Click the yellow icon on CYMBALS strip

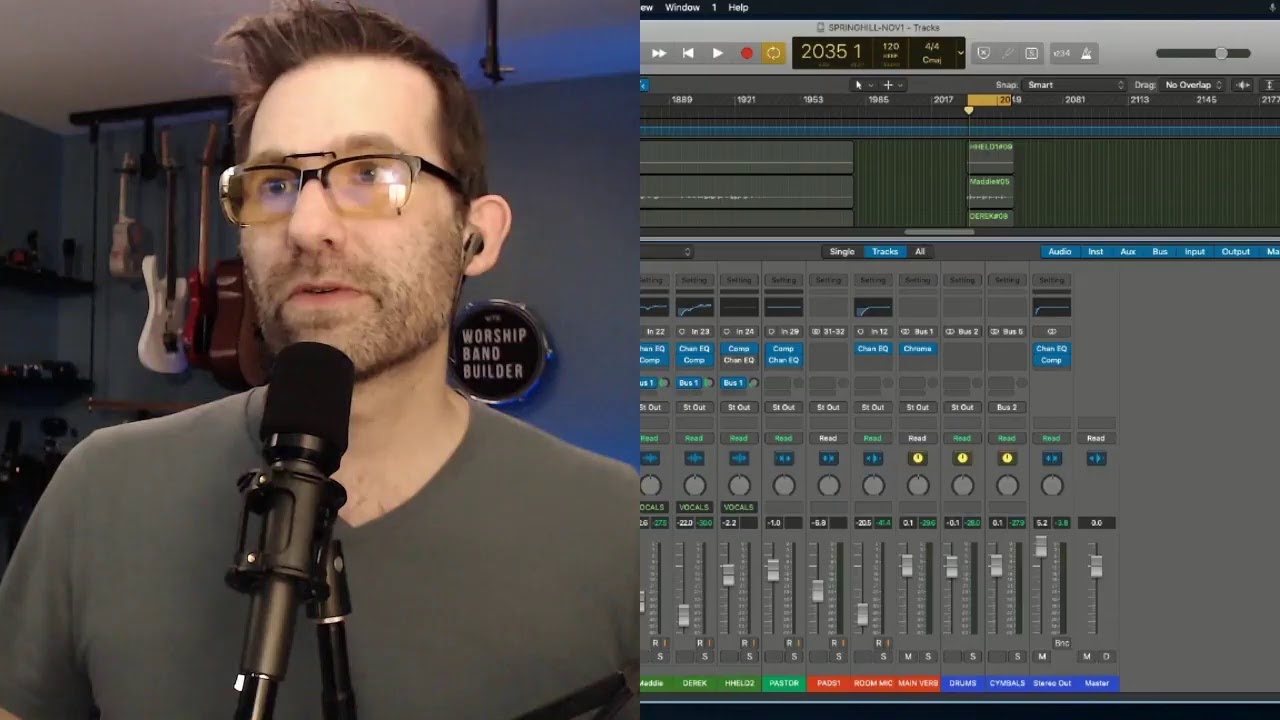pyautogui.click(x=1007, y=458)
